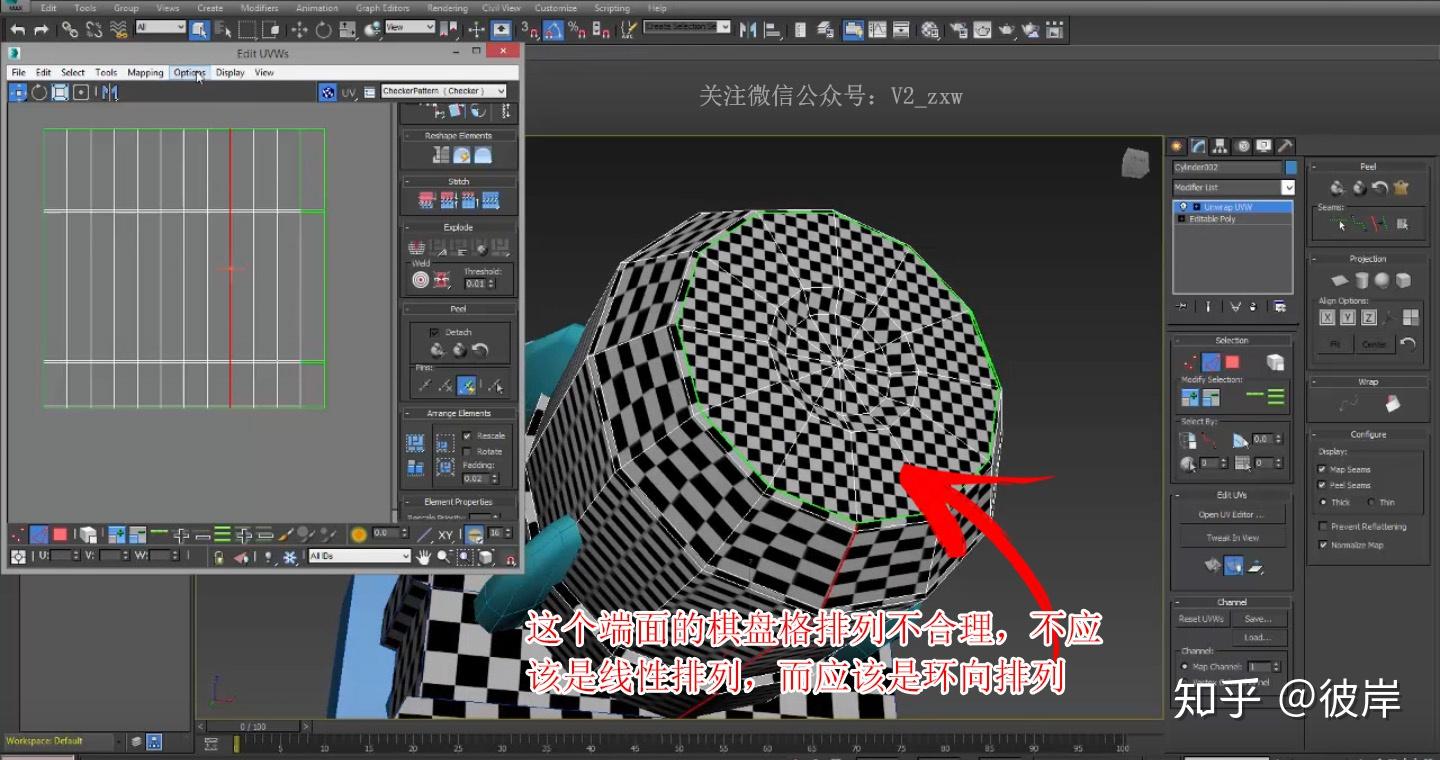Uncheck the Rescale checkbox
The height and width of the screenshot is (760, 1440).
pos(467,436)
